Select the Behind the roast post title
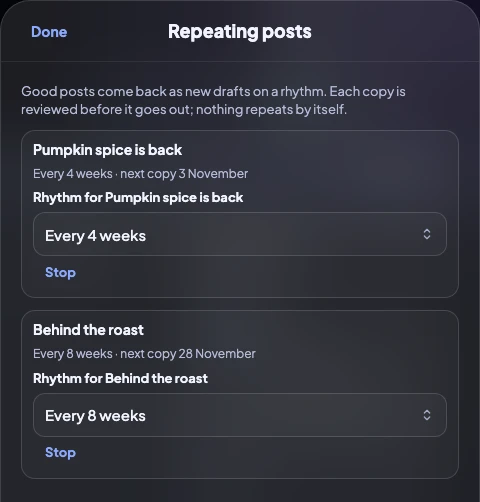Screen dimensions: 480x502 [x=88, y=330]
